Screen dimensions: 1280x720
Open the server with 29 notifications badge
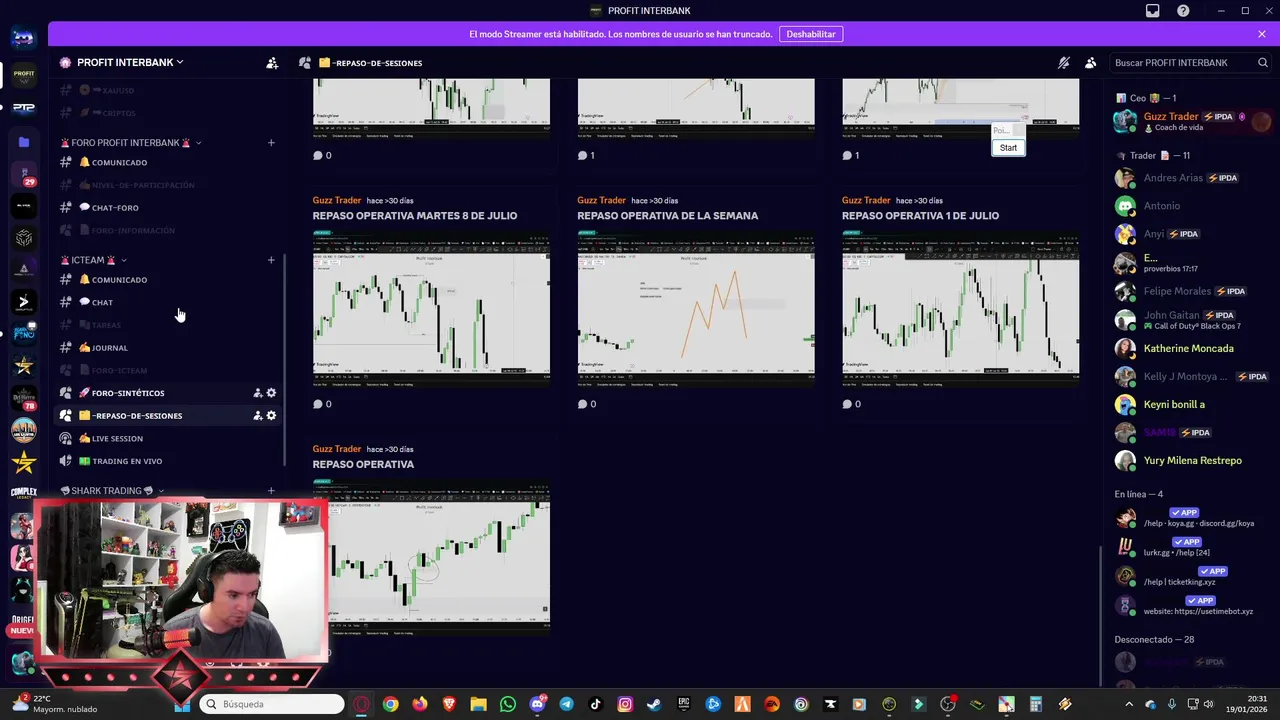(24, 174)
